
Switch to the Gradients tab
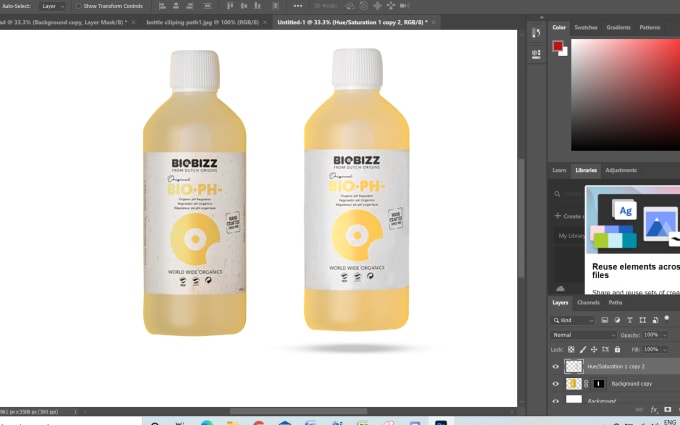pyautogui.click(x=618, y=27)
